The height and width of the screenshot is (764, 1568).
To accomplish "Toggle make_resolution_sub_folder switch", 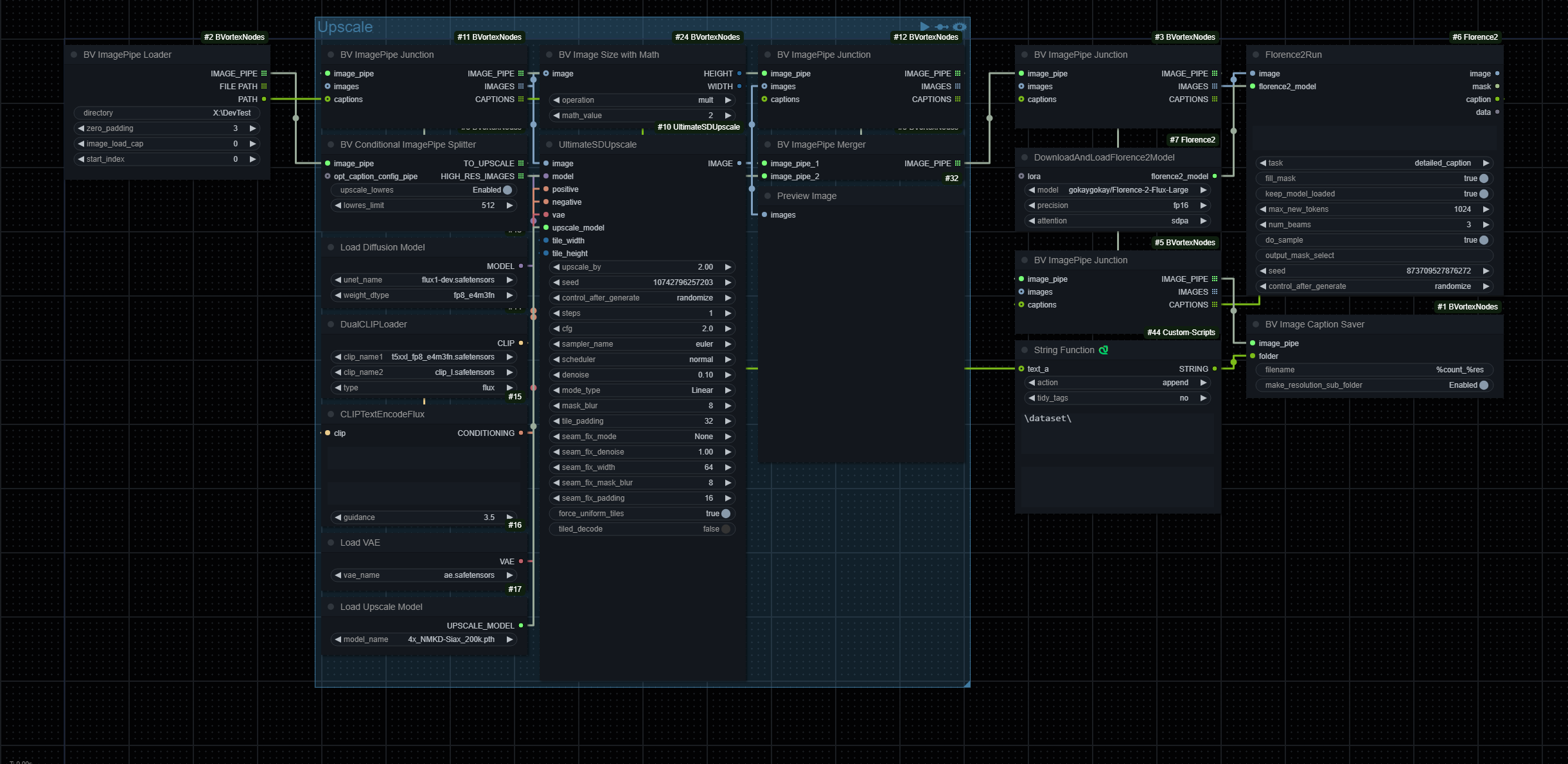I will coord(1484,385).
